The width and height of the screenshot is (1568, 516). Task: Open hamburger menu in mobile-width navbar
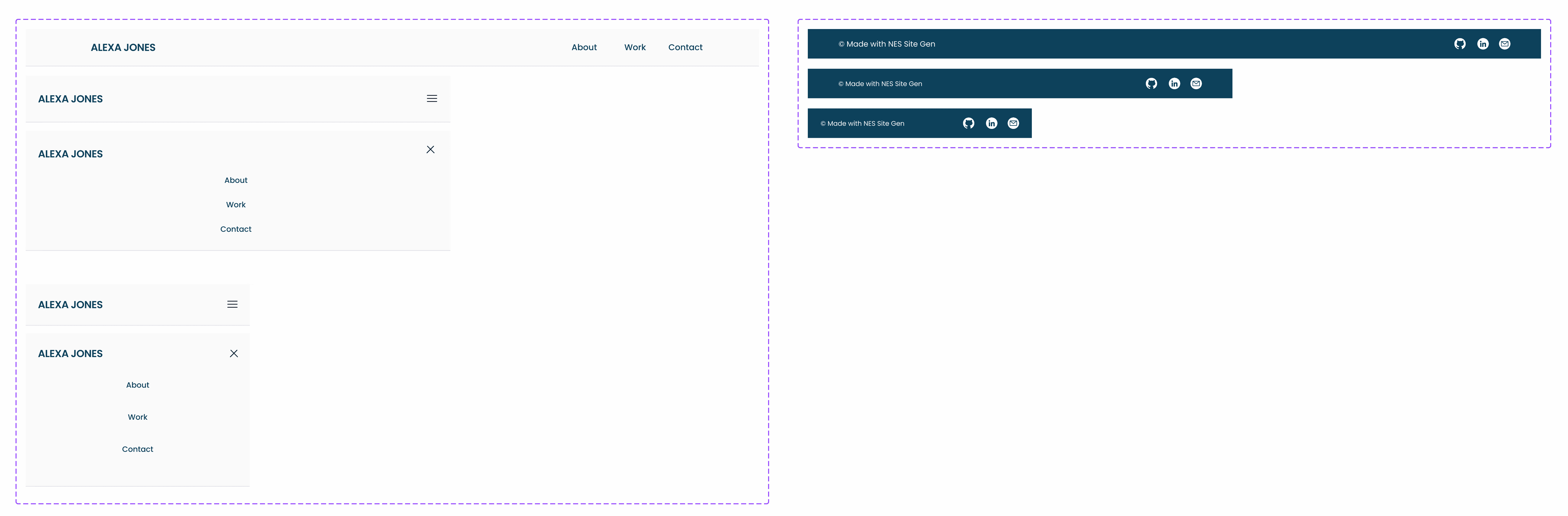[x=232, y=305]
